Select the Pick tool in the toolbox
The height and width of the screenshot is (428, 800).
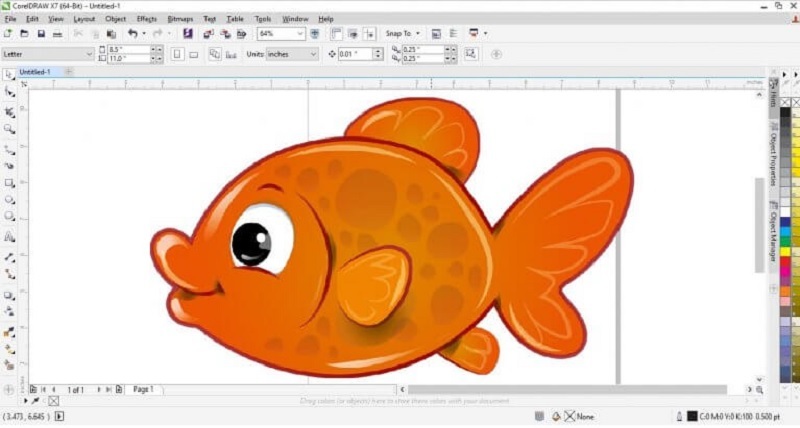pyautogui.click(x=9, y=75)
